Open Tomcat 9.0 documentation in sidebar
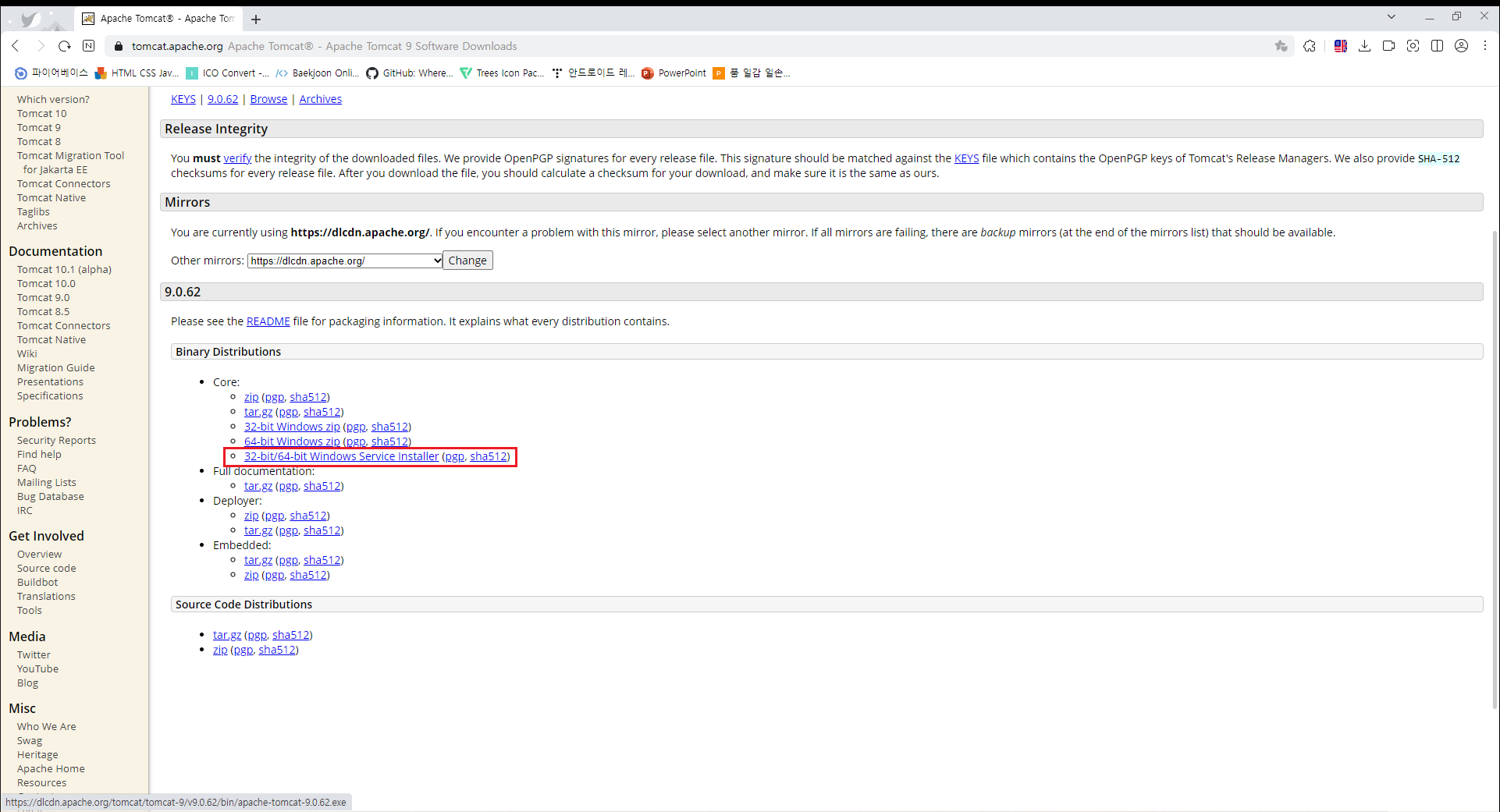The image size is (1500, 812). point(44,297)
